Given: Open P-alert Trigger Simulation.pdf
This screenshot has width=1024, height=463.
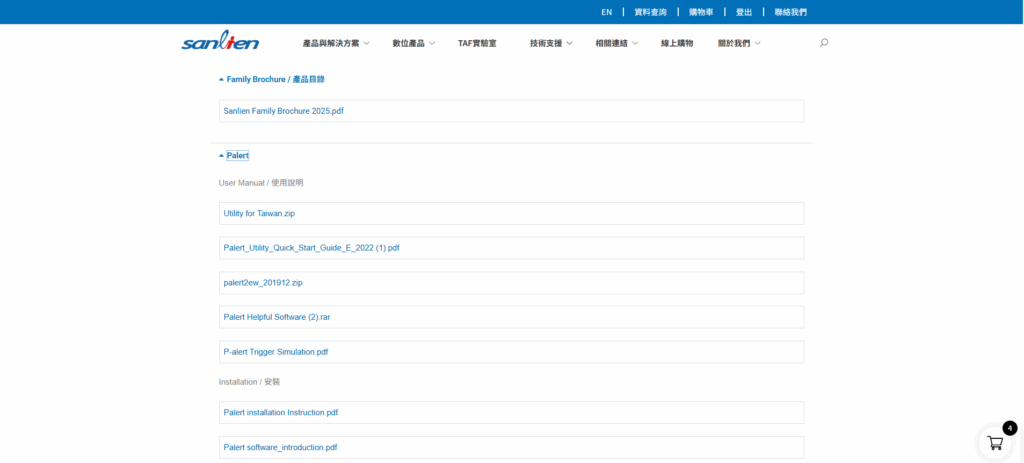Looking at the screenshot, I should click(276, 352).
